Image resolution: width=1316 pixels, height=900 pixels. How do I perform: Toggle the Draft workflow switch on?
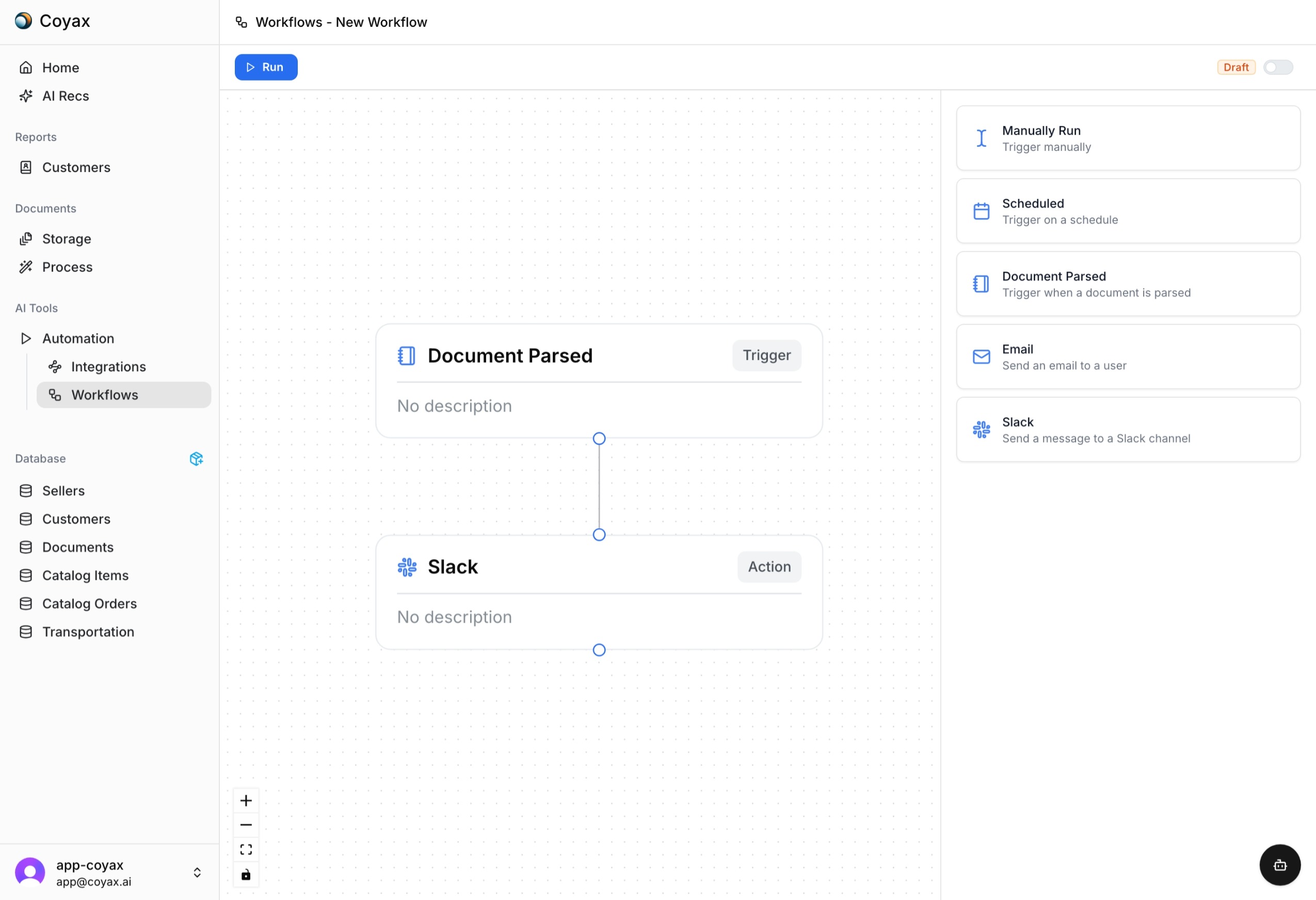click(x=1277, y=68)
